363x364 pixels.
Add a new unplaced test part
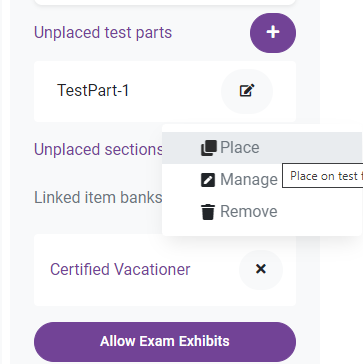pos(273,33)
